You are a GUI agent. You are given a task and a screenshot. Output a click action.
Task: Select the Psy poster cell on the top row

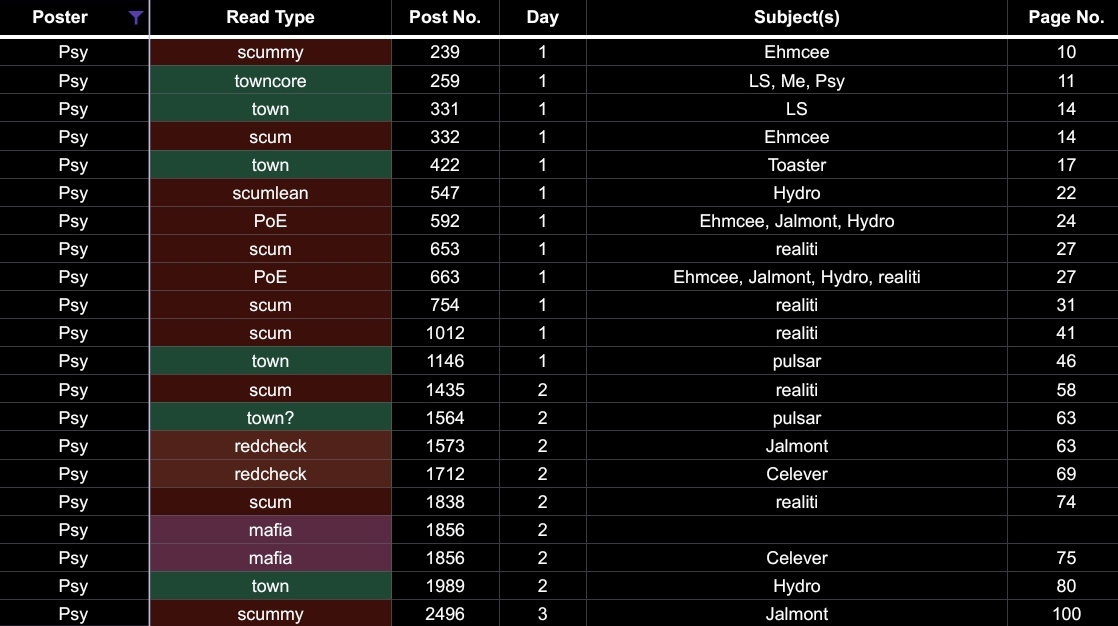pyautogui.click(x=73, y=52)
